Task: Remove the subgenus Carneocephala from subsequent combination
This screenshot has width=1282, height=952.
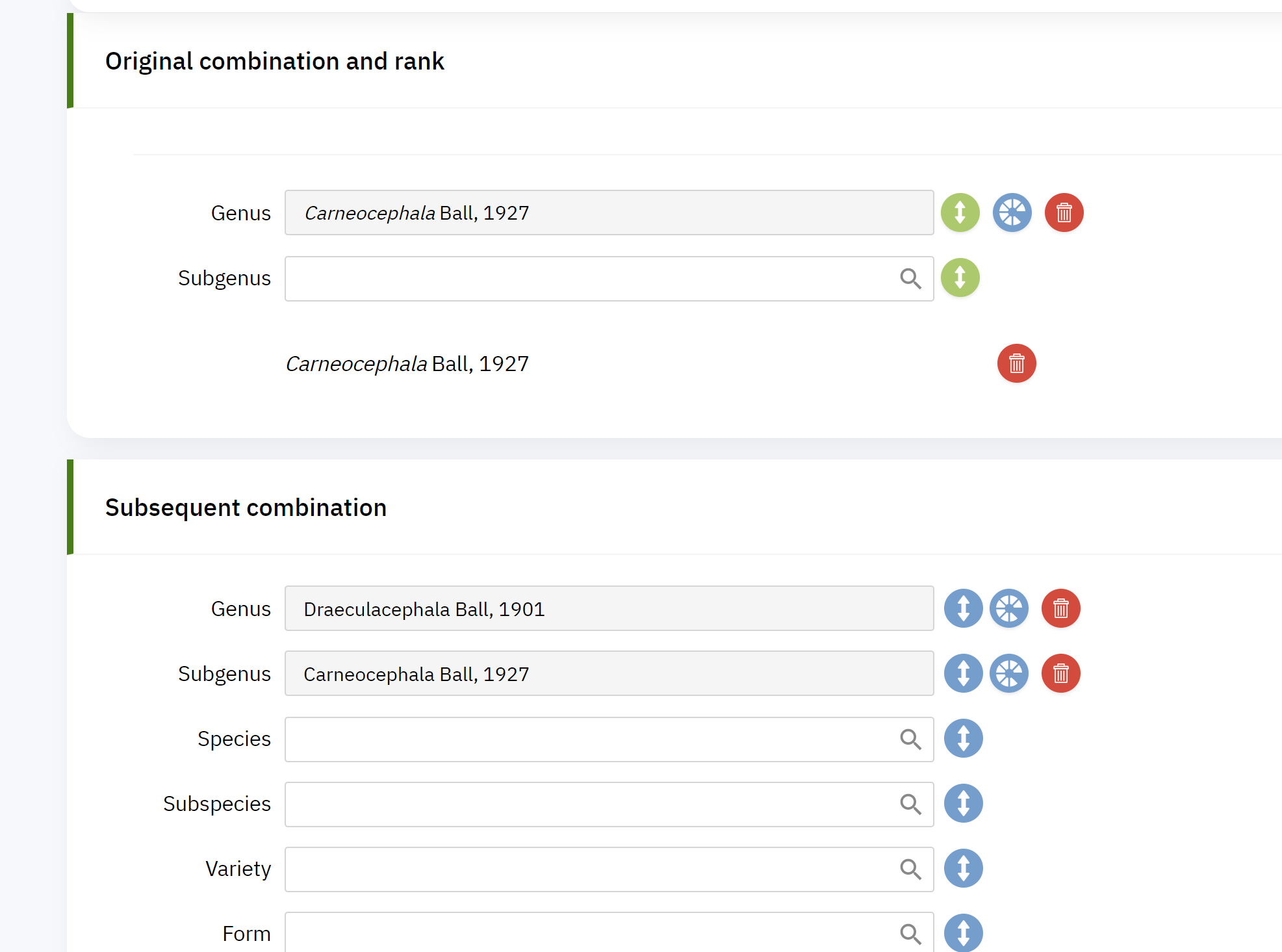Action: tap(1060, 674)
